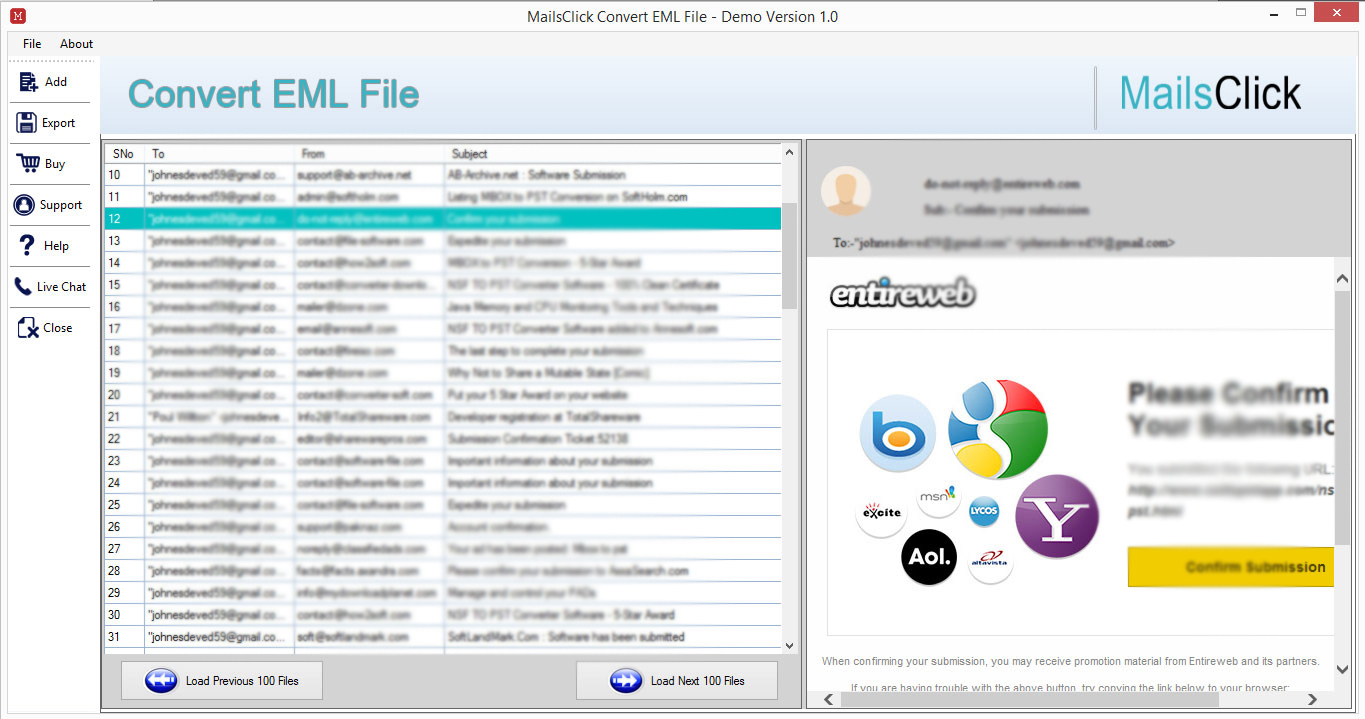Click the Google Chrome-style logo in preview
The width and height of the screenshot is (1365, 719).
pyautogui.click(x=997, y=429)
